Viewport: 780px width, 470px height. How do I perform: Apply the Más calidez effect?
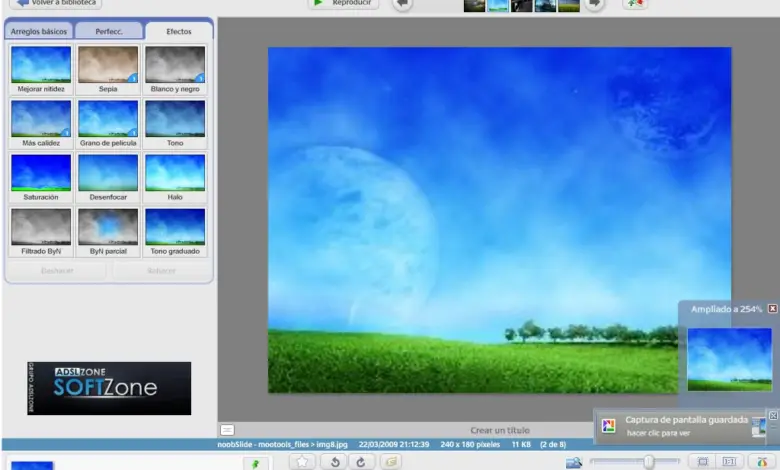pos(41,123)
